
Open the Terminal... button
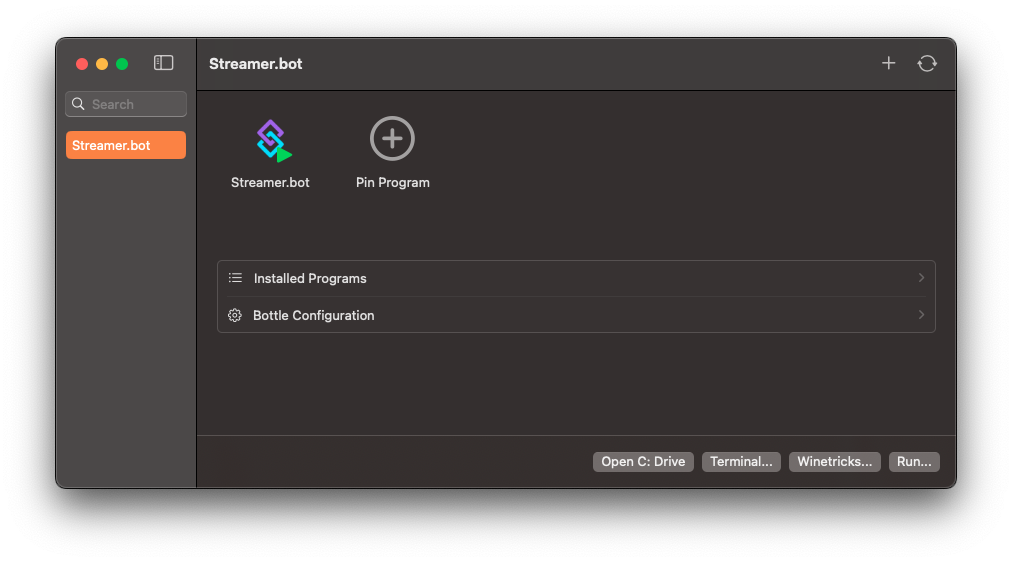pyautogui.click(x=741, y=462)
